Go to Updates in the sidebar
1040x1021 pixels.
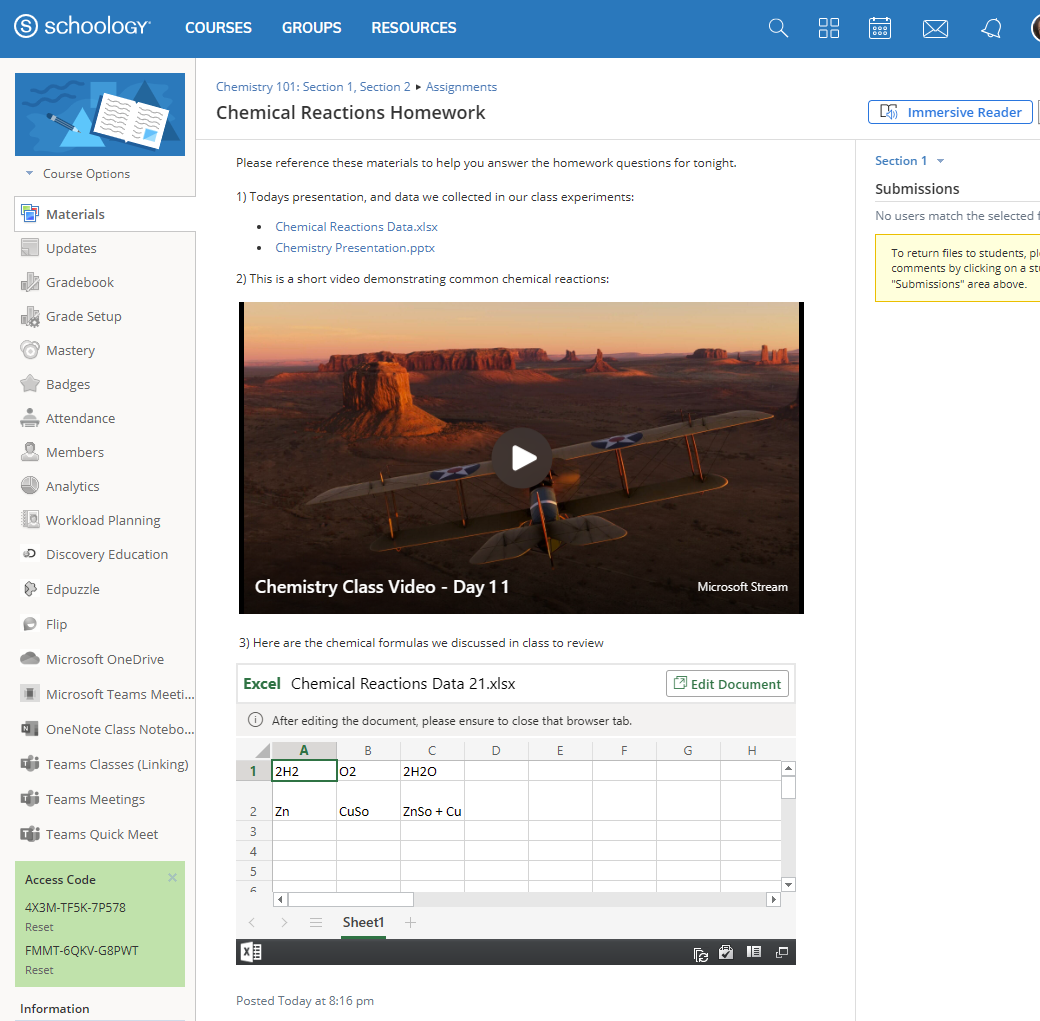71,248
